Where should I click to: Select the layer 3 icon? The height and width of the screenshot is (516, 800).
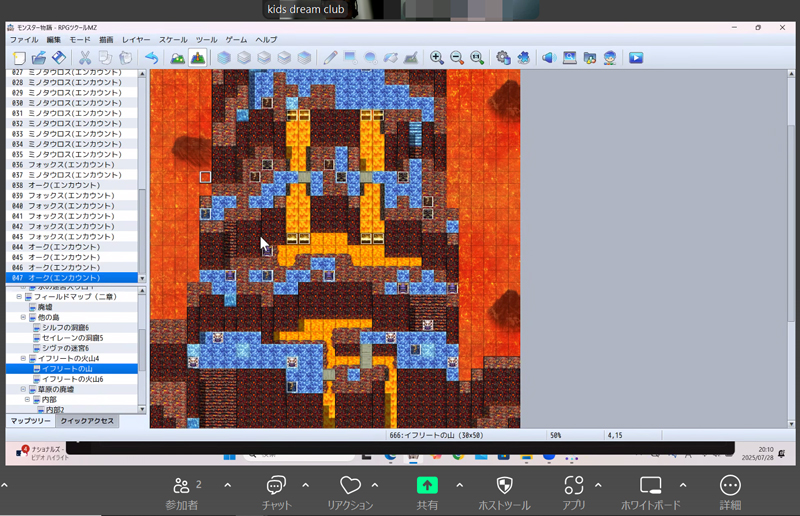(x=284, y=58)
